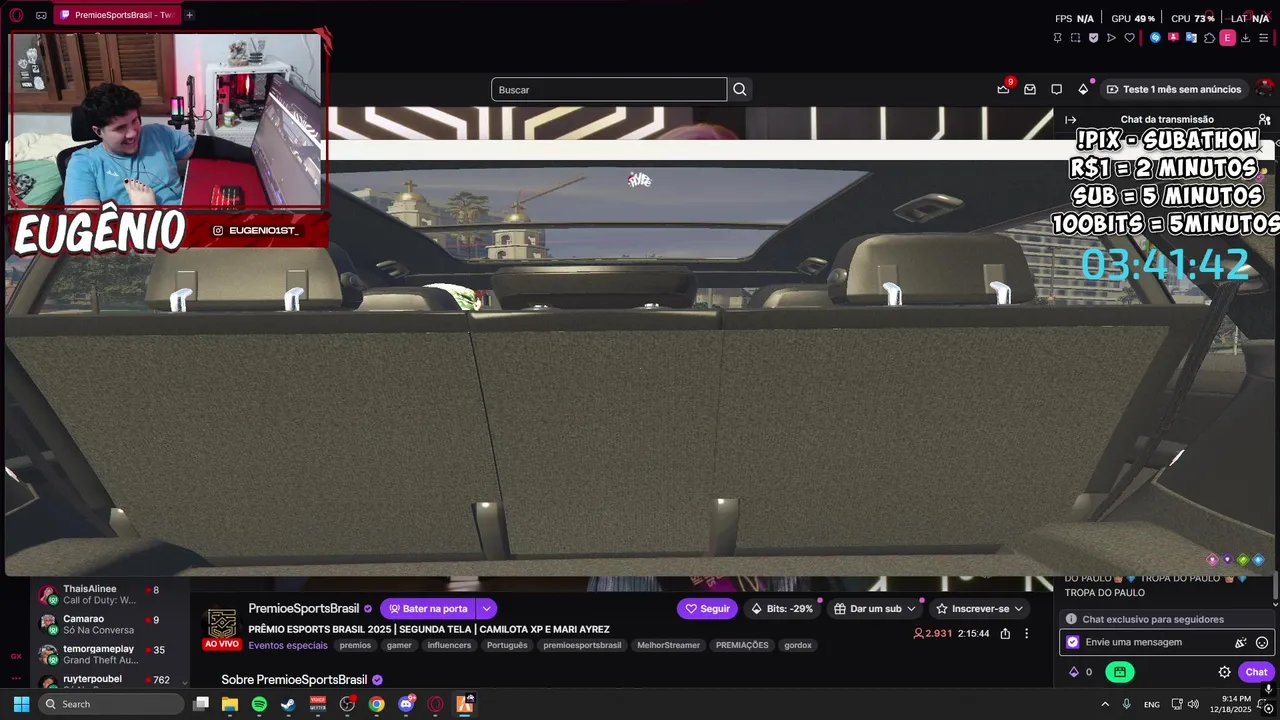The image size is (1280, 720).
Task: Open a new browser tab
Action: click(189, 15)
